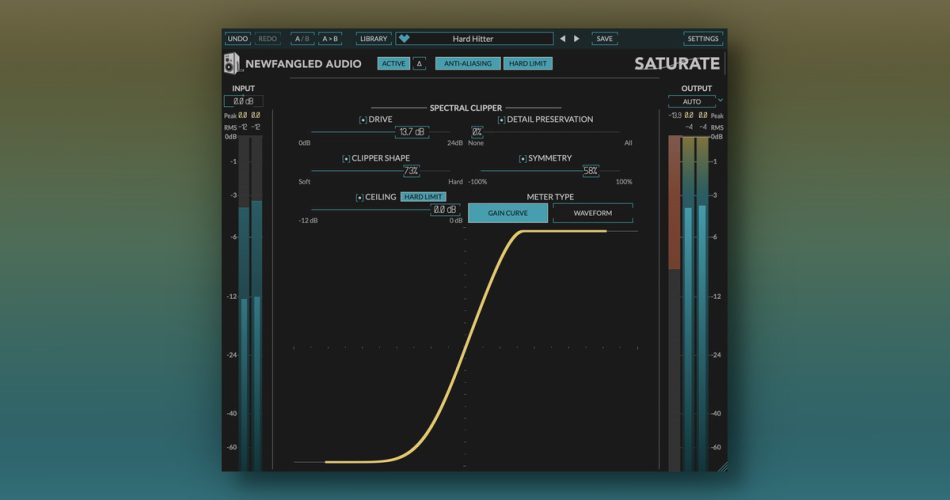Click the Drive slider handle at 13.7 dB
The width and height of the screenshot is (950, 500).
pyautogui.click(x=411, y=132)
